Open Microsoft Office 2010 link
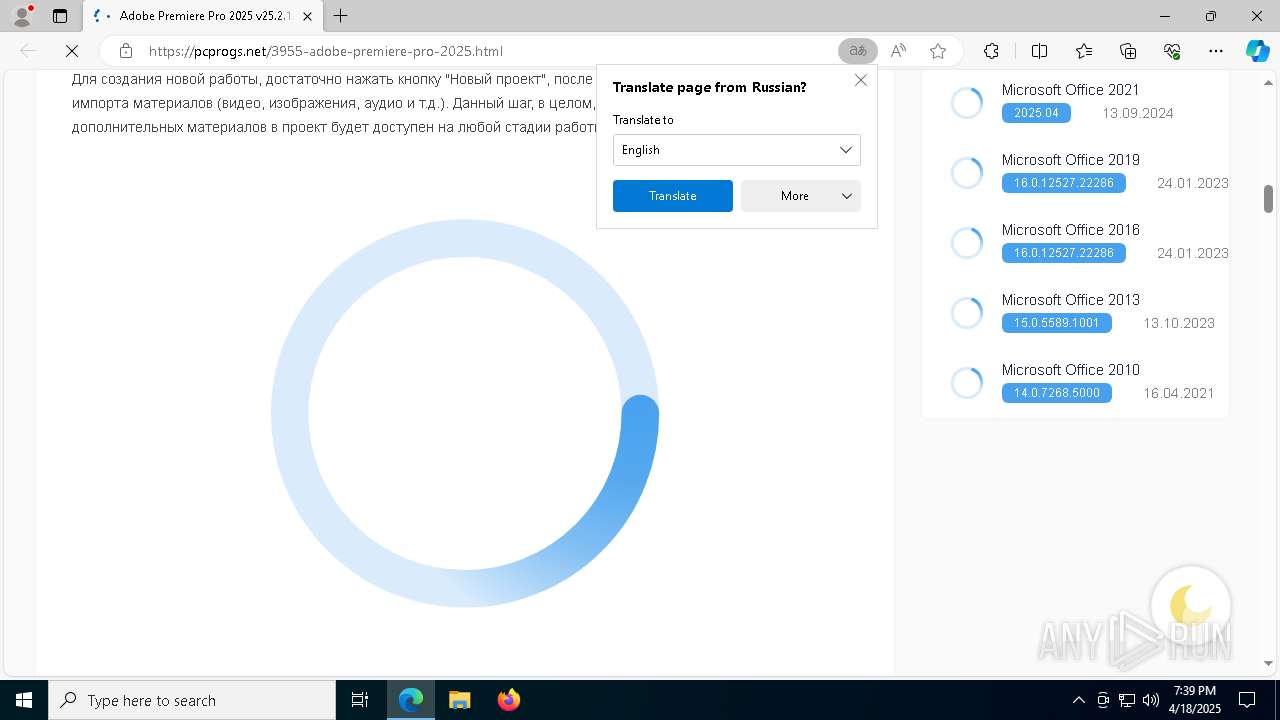1280x720 pixels. pos(1070,370)
